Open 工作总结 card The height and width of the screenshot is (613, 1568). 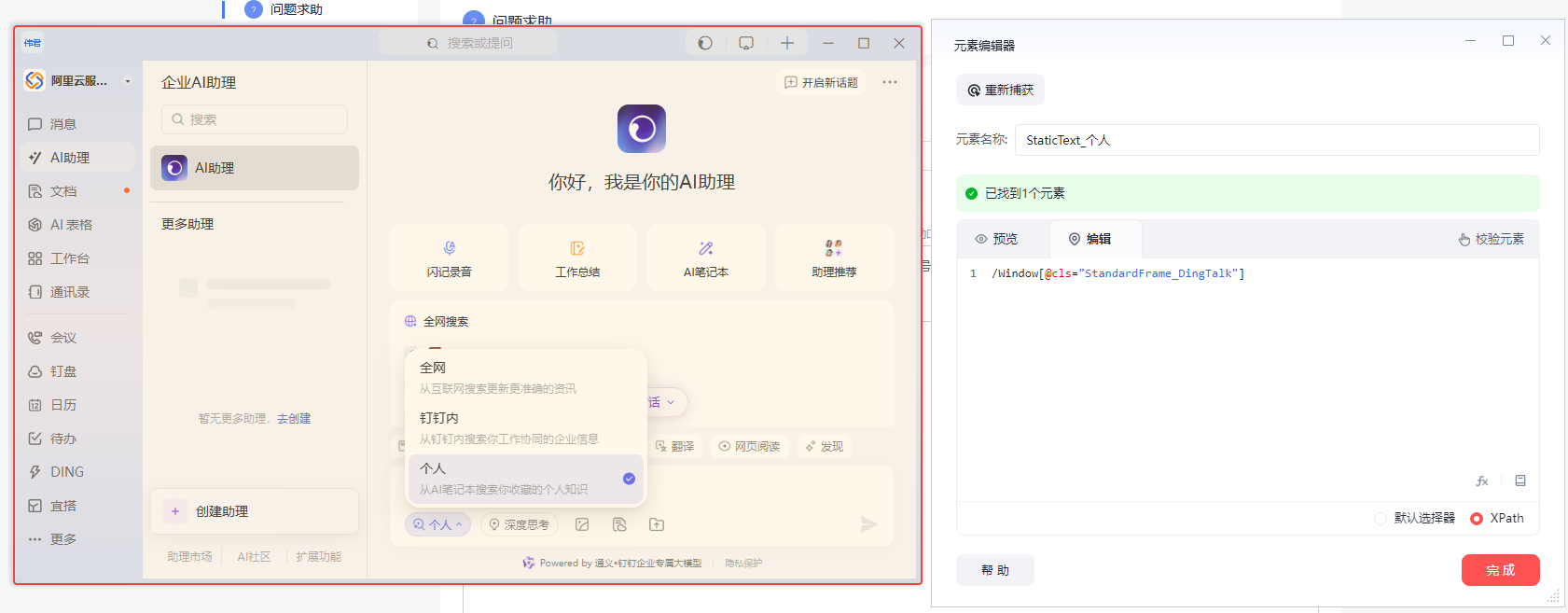click(x=577, y=258)
